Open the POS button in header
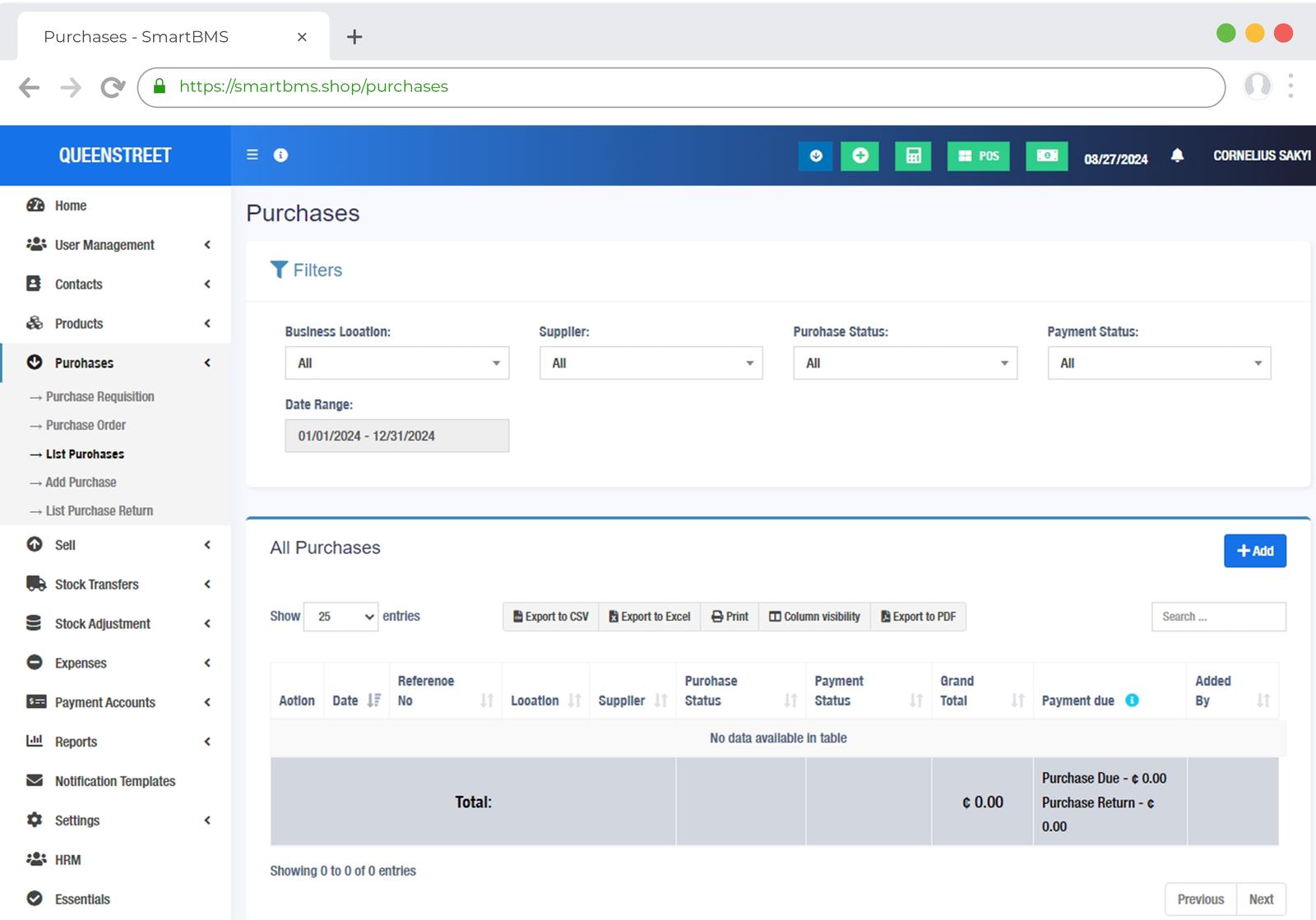The image size is (1316, 920). coord(978,156)
